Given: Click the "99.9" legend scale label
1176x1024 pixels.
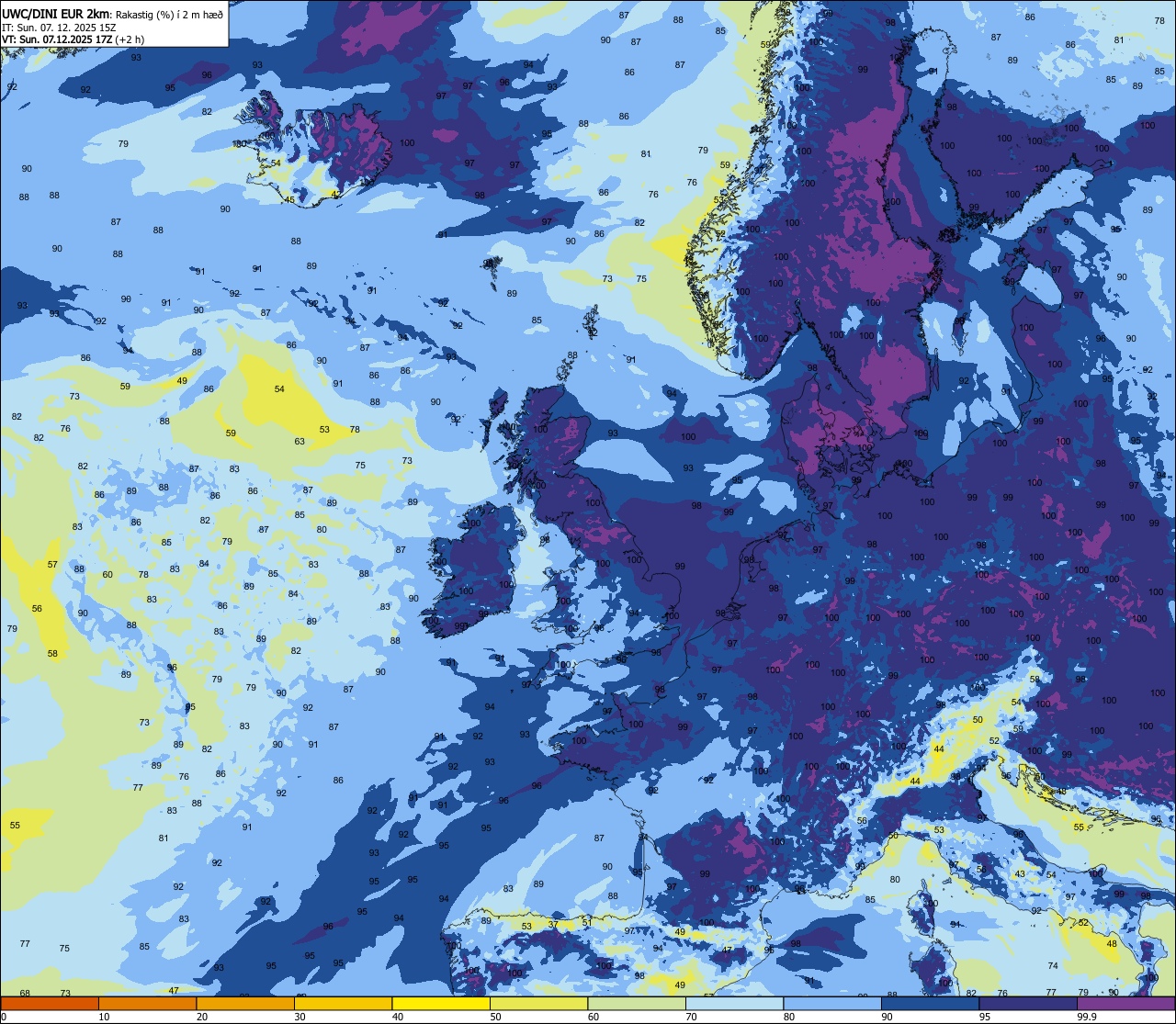Looking at the screenshot, I should [1087, 1017].
